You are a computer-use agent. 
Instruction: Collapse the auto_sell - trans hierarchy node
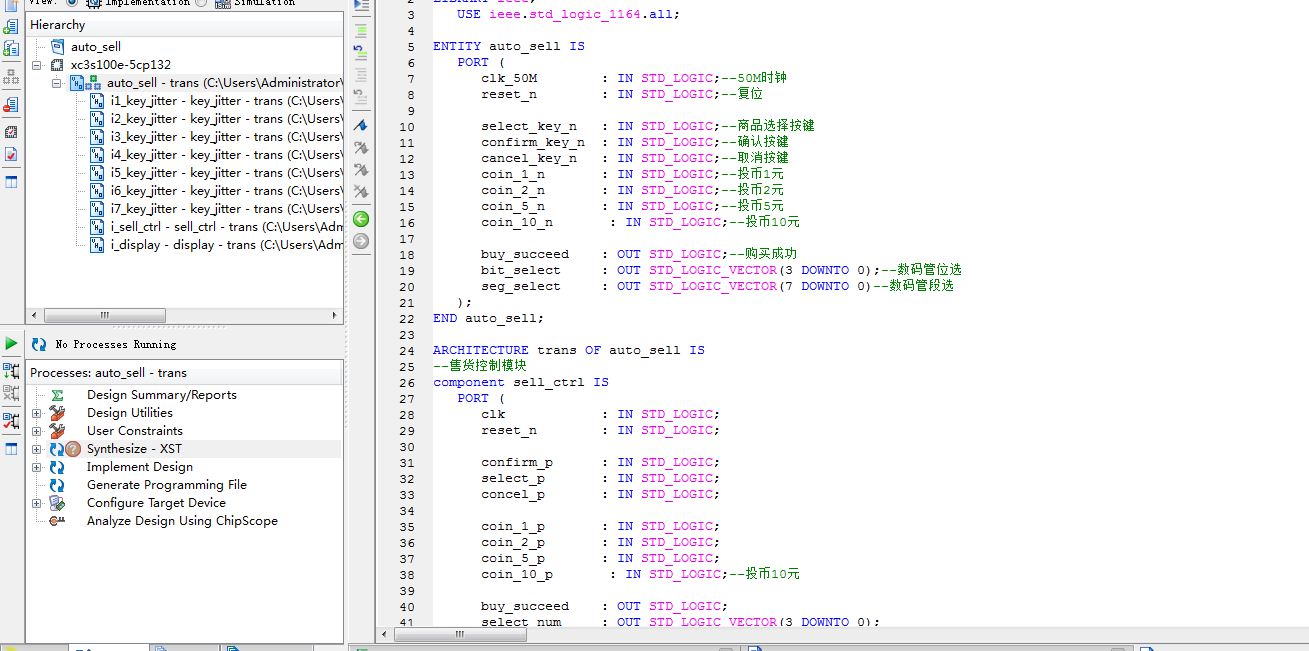point(57,83)
